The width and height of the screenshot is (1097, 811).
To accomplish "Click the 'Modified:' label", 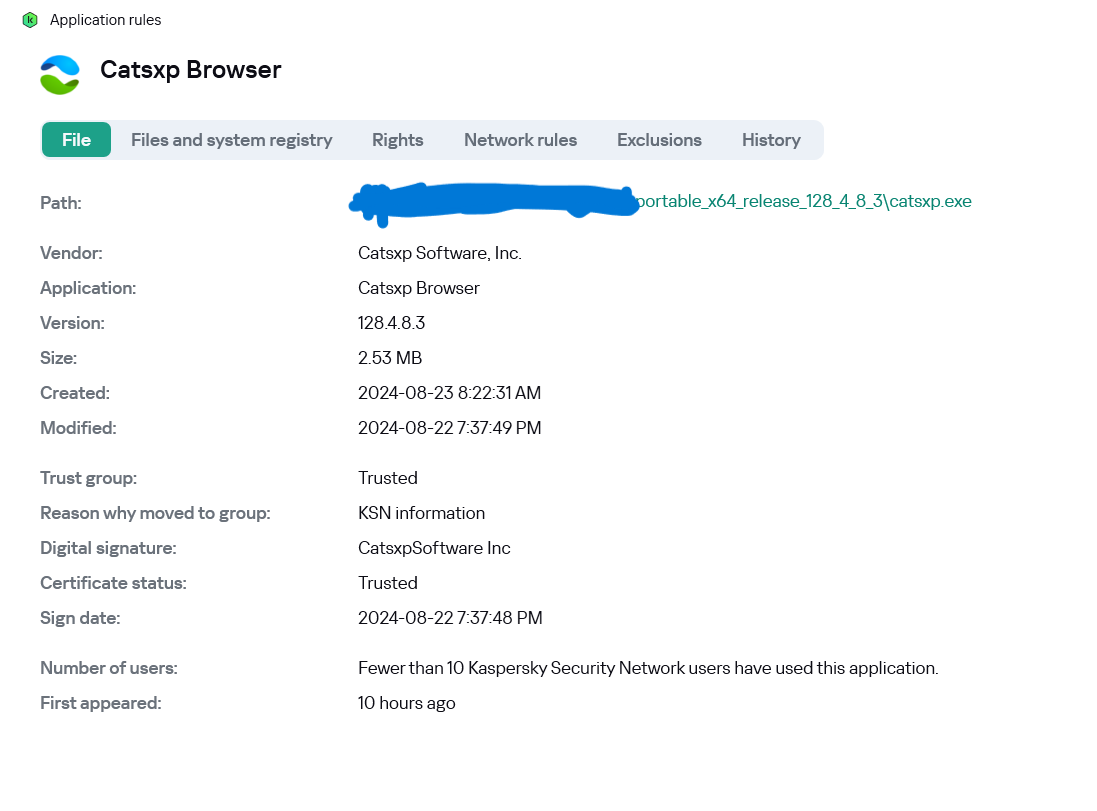I will click(x=78, y=428).
